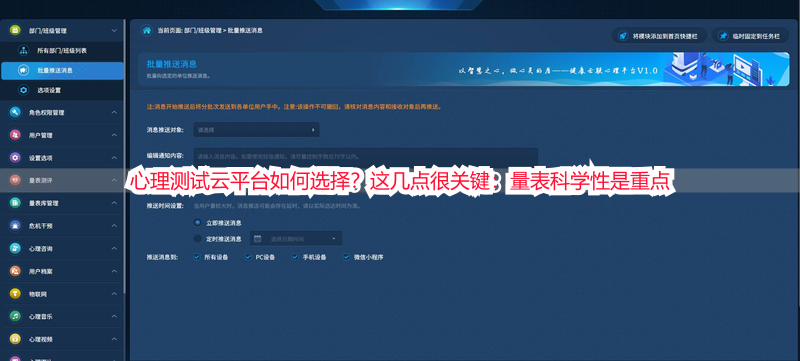This screenshot has width=800, height=361.
Task: Click the 心理视频 video icon
Action: (15, 339)
